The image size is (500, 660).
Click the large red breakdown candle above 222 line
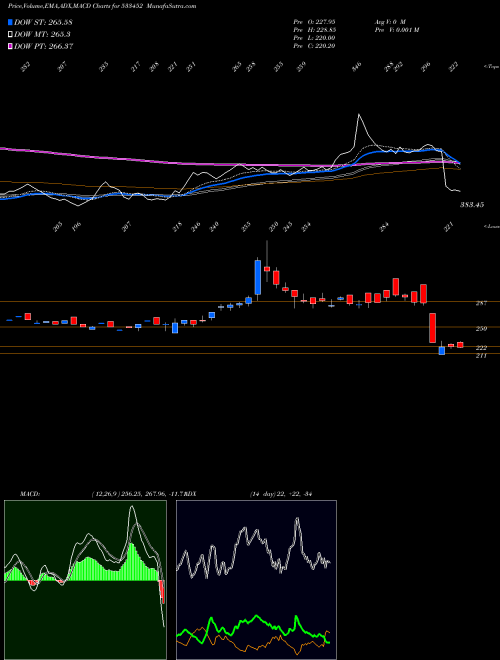coord(432,328)
